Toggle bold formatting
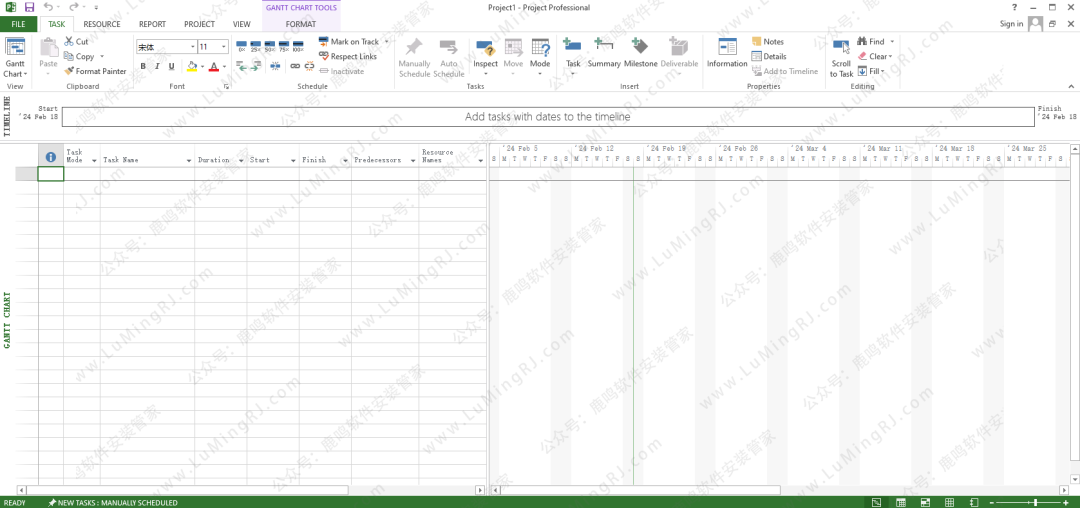Image resolution: width=1080 pixels, height=508 pixels. tap(143, 67)
